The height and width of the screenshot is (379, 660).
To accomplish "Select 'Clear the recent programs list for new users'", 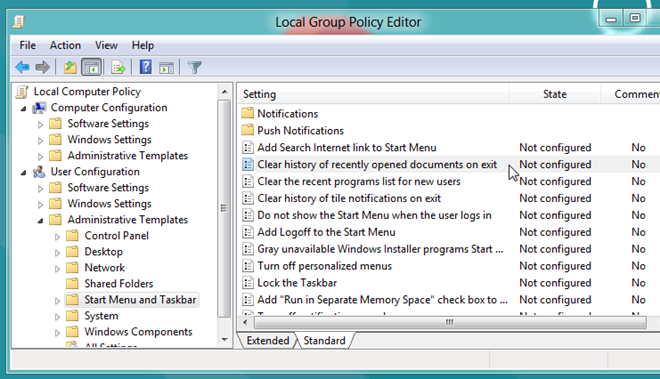I will pyautogui.click(x=359, y=181).
